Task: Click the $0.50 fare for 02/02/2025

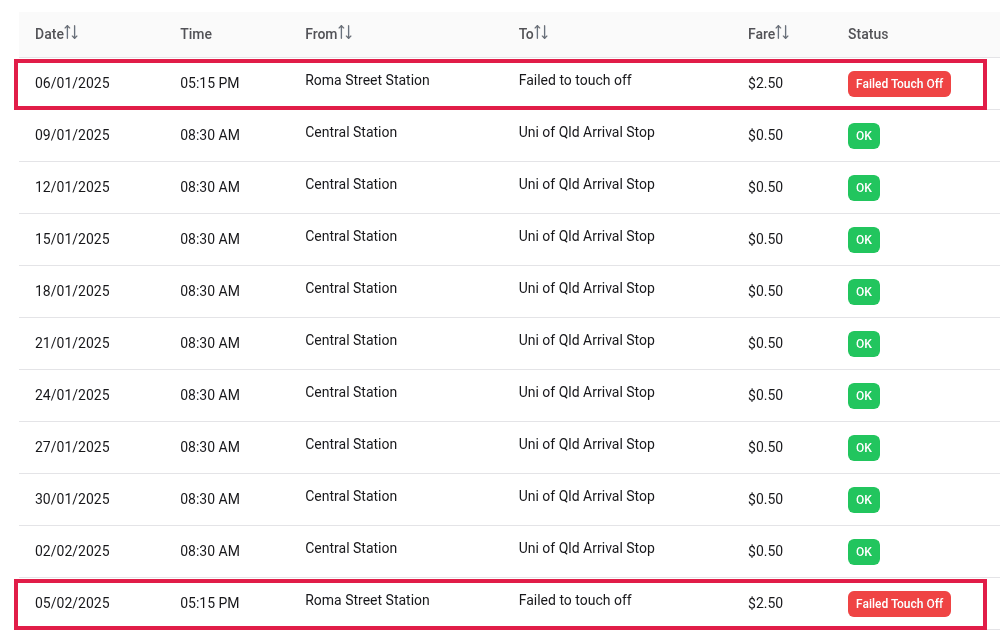Action: (x=765, y=551)
